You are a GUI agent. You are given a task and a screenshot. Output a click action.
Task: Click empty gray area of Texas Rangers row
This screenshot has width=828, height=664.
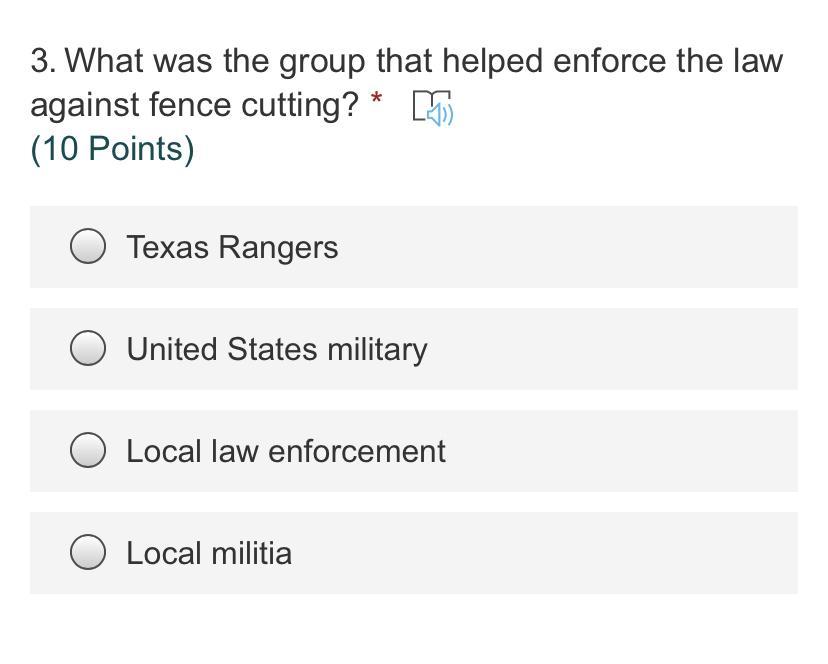click(x=600, y=247)
